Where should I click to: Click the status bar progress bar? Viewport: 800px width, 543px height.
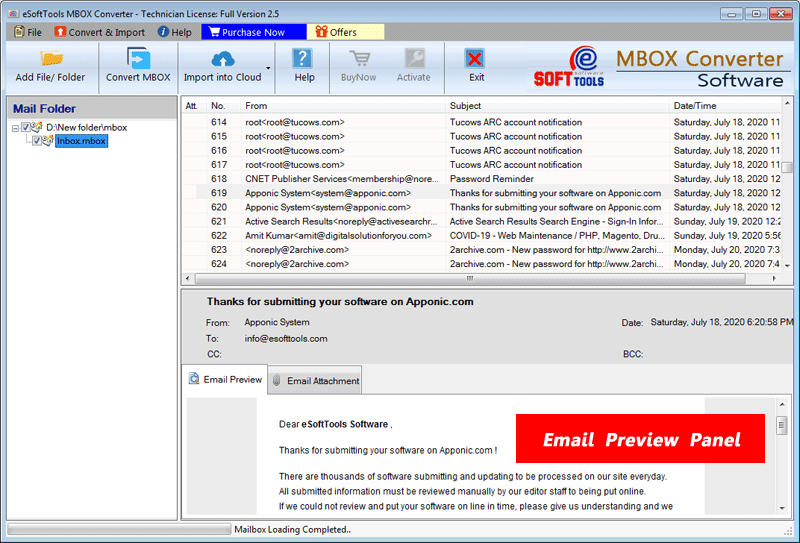coord(119,529)
